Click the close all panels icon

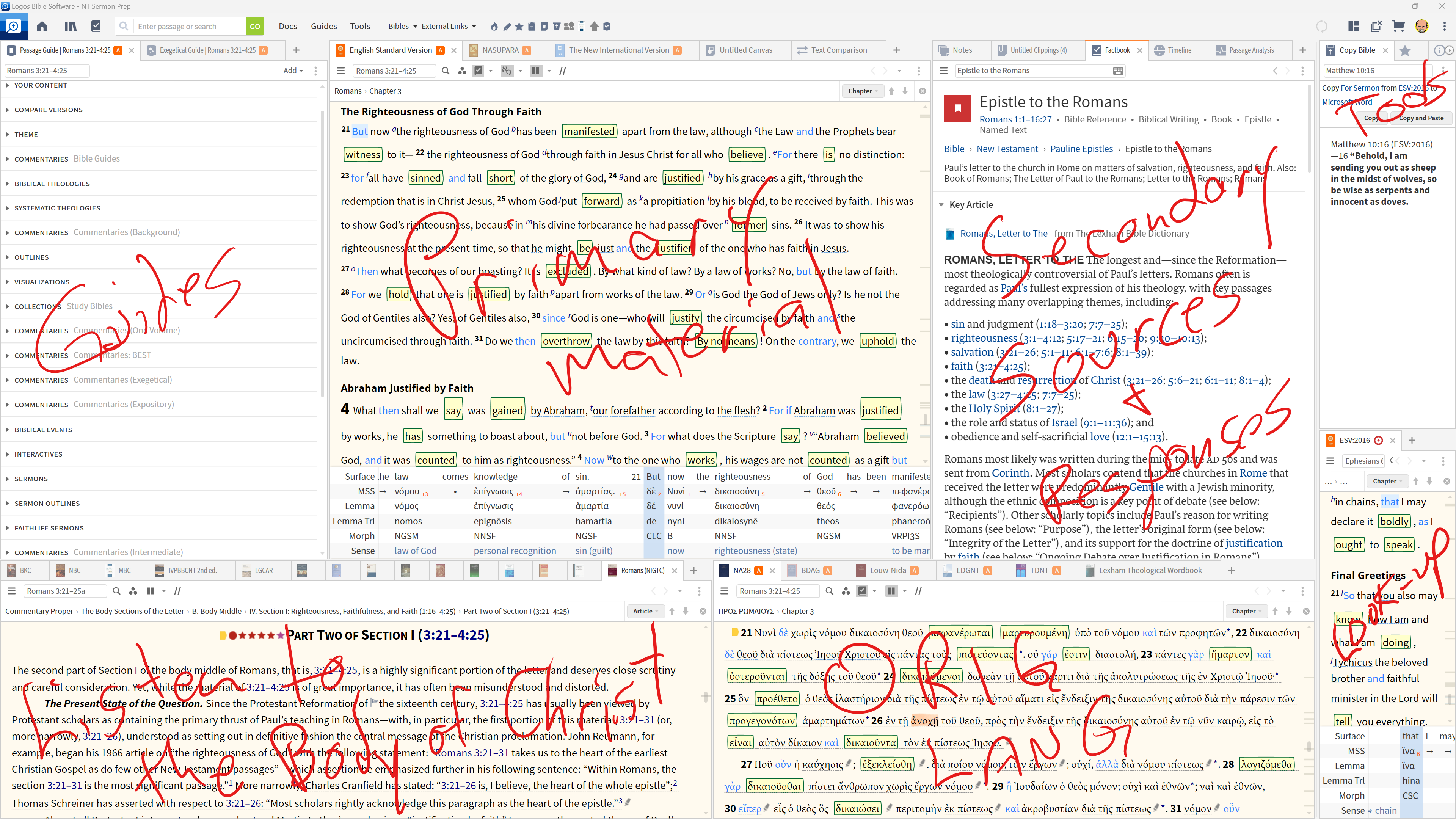point(1376,26)
